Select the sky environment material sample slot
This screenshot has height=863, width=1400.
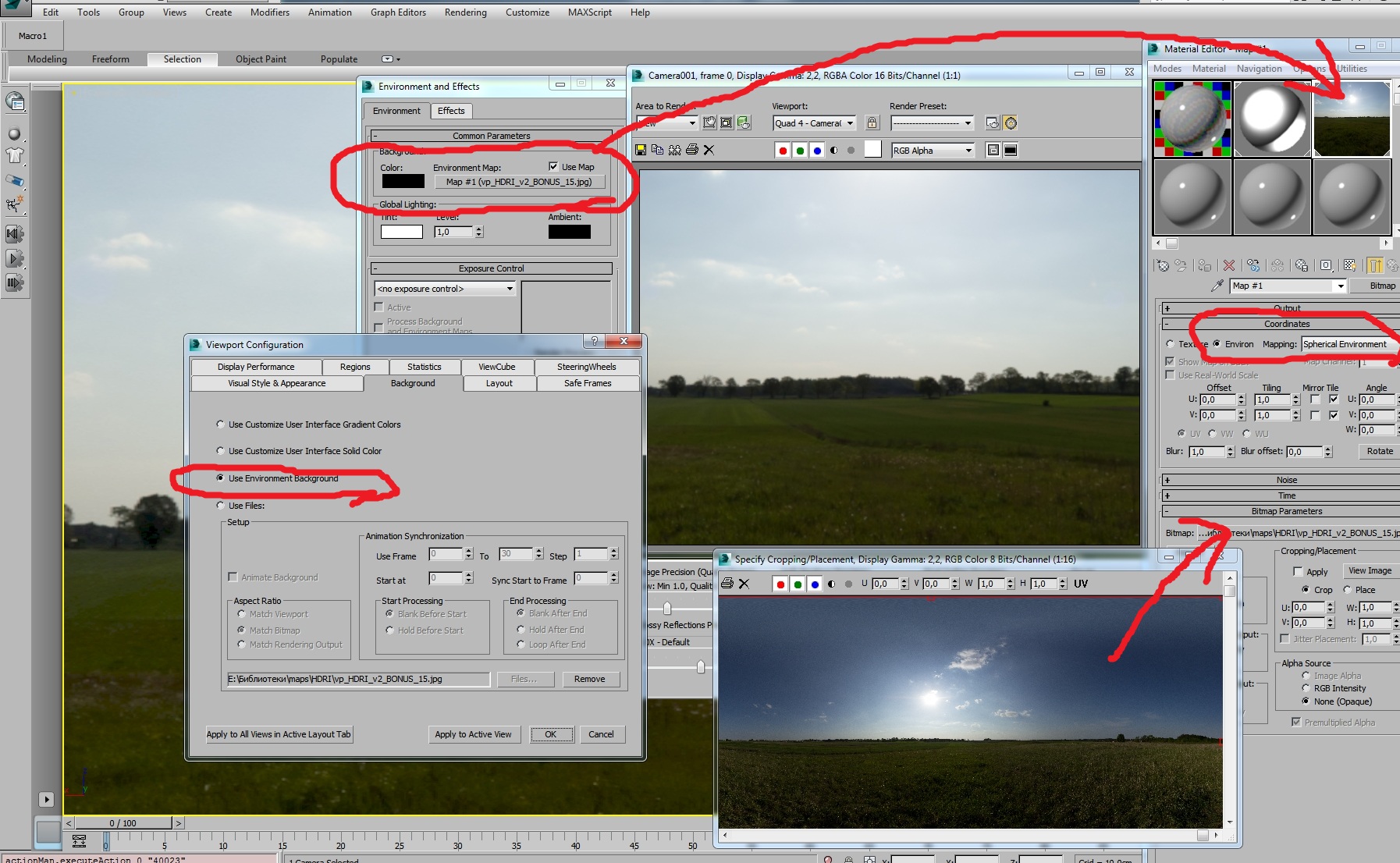pyautogui.click(x=1352, y=119)
